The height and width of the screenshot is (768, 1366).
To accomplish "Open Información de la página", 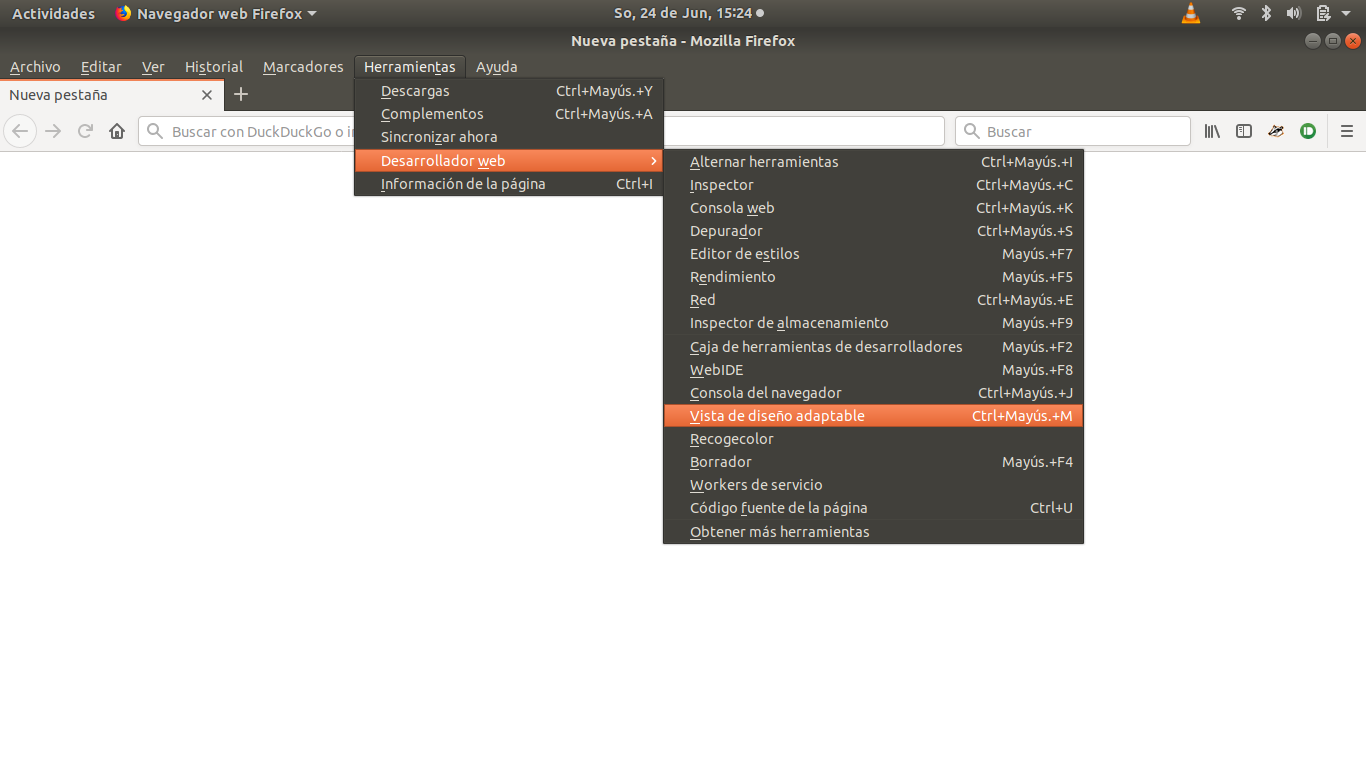I will pos(509,184).
